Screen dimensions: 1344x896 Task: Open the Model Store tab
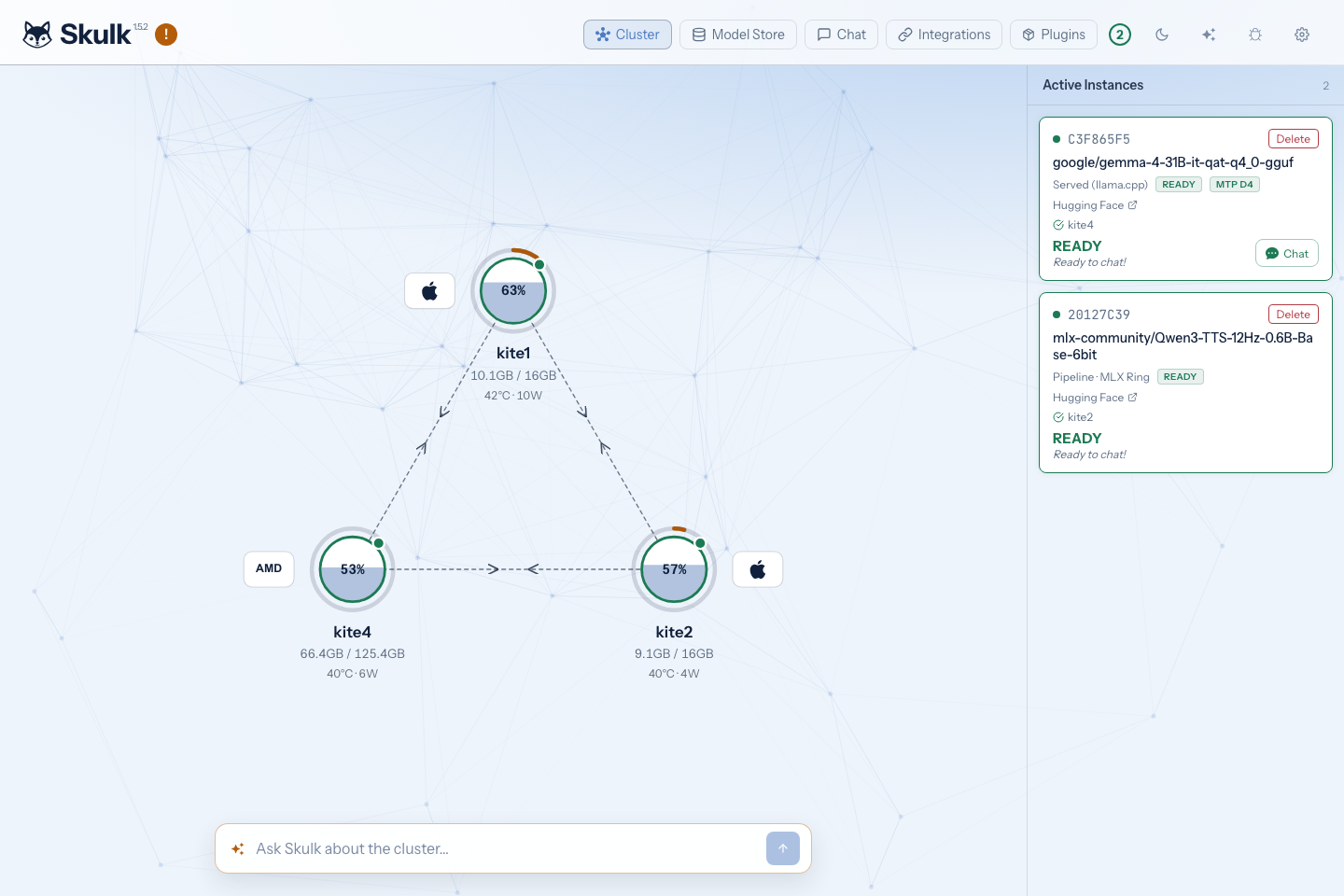738,35
